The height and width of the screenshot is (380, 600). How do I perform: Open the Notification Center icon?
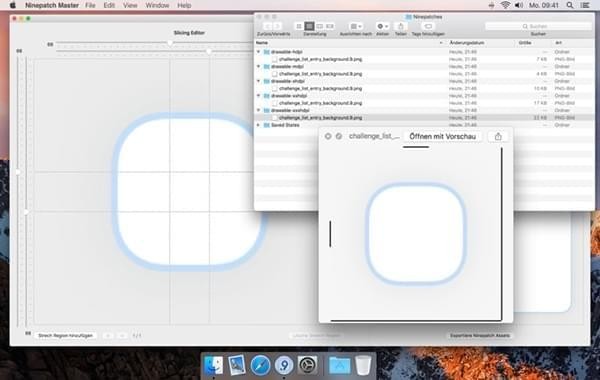(585, 5)
